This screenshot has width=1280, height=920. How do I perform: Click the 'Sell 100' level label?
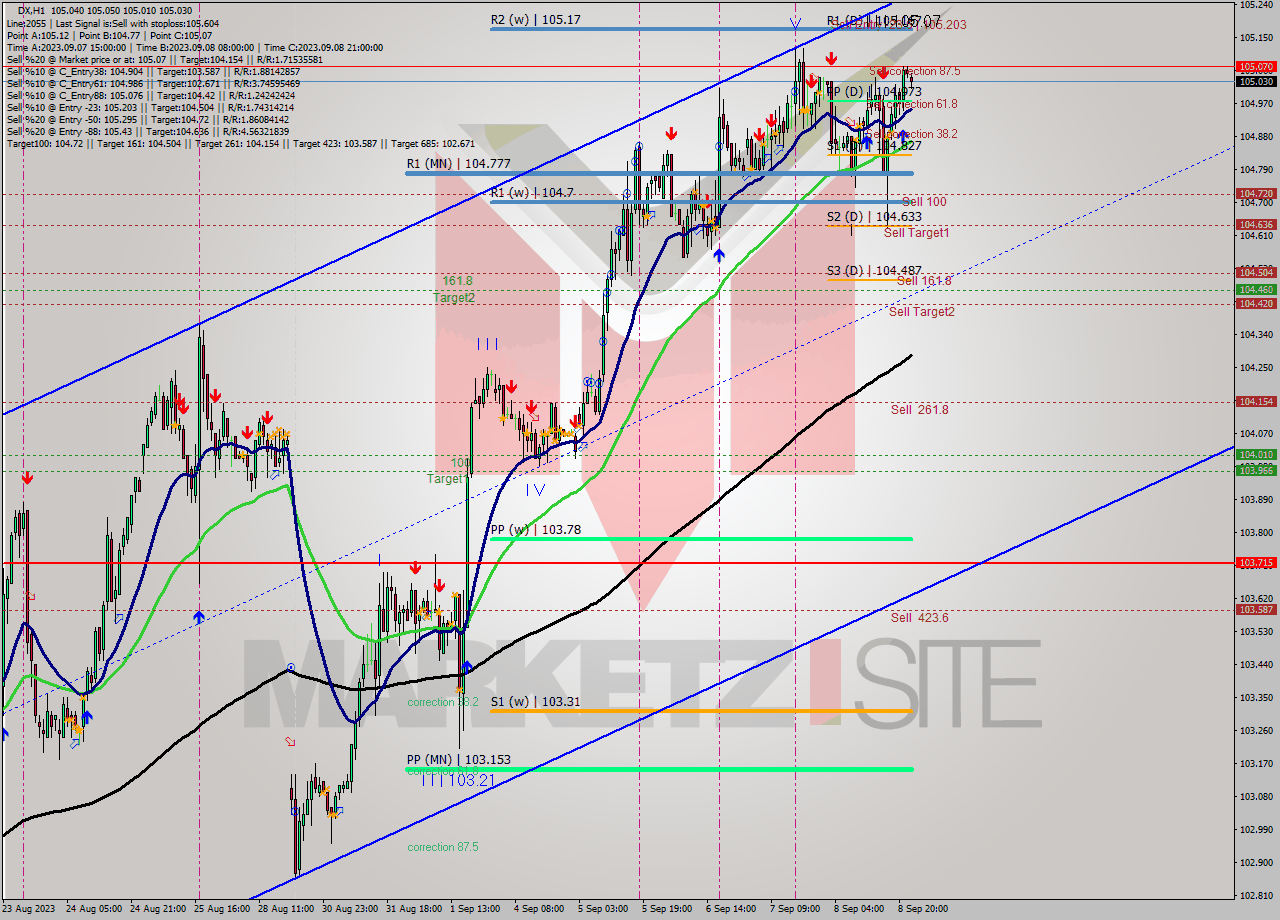pyautogui.click(x=924, y=202)
